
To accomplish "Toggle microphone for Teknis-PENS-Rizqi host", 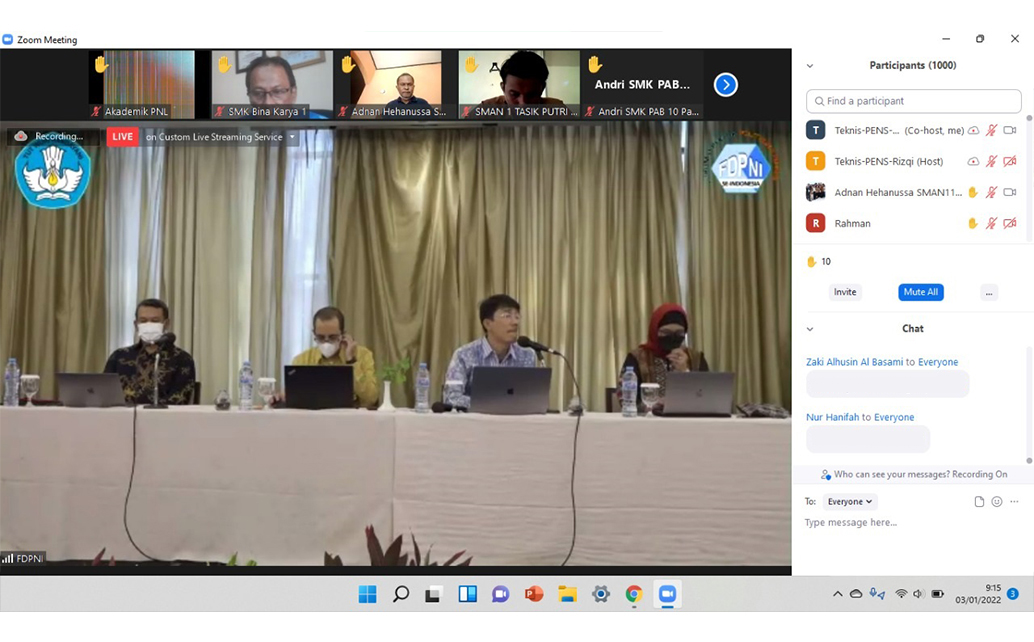I will pyautogui.click(x=991, y=161).
